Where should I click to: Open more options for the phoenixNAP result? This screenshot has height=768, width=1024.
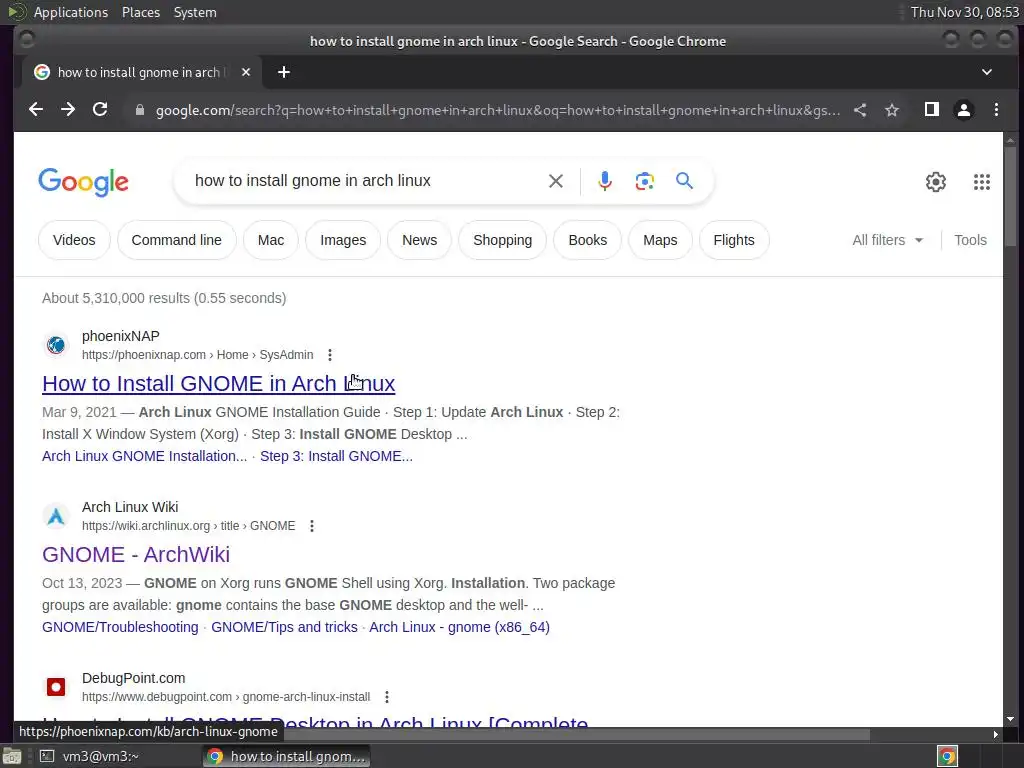pos(330,355)
